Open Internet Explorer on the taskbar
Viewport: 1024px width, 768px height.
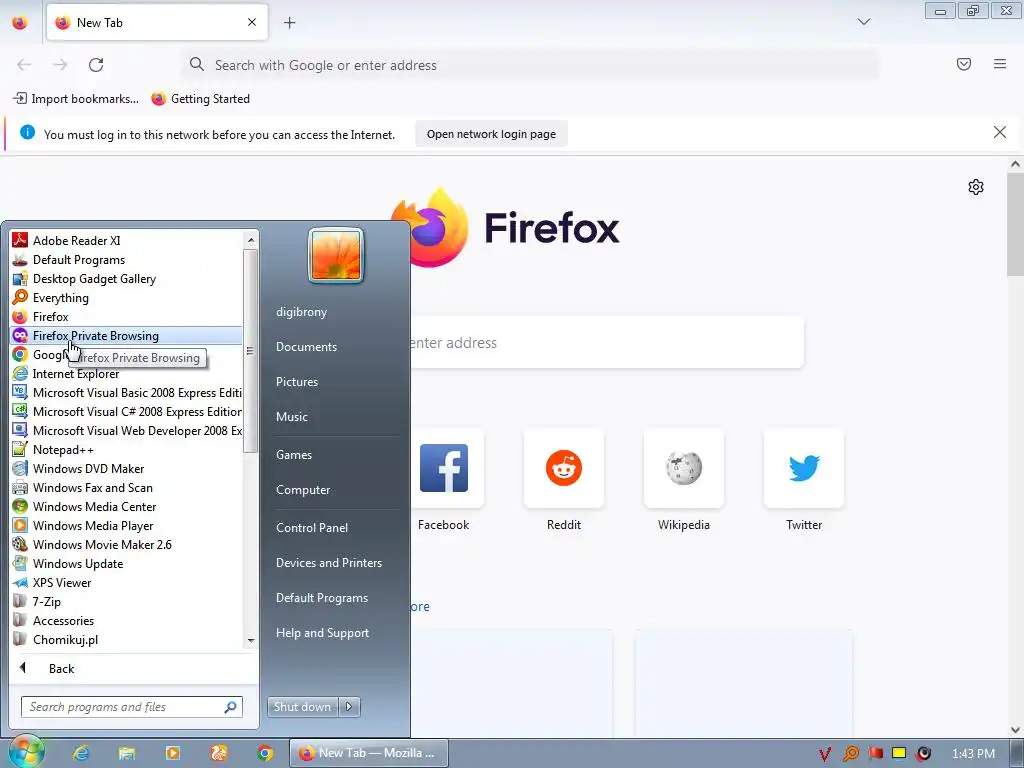pos(81,753)
